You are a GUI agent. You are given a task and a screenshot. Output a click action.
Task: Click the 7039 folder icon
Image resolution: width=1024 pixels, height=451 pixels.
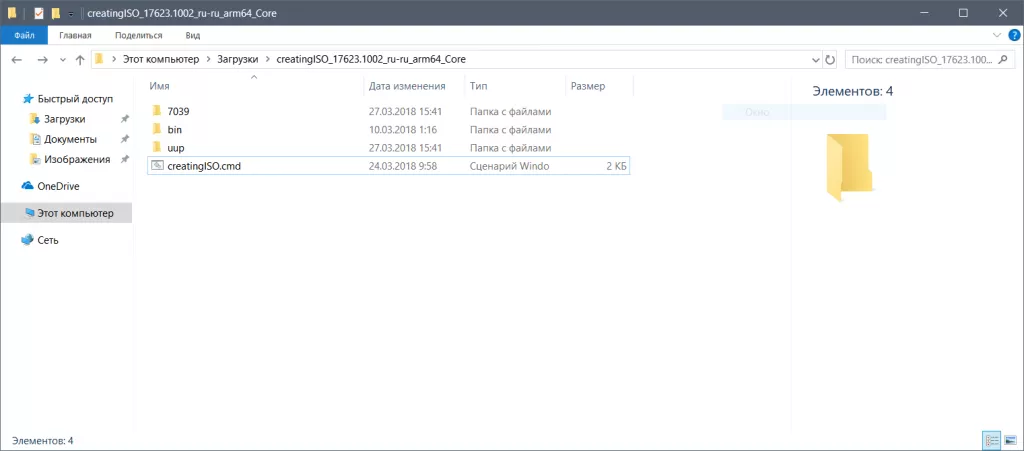tap(157, 111)
